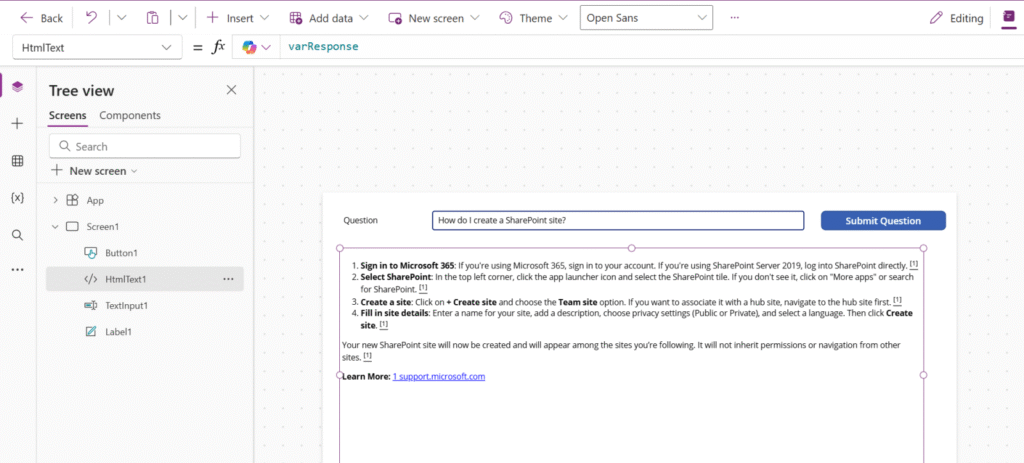Open the Insert menu
The height and width of the screenshot is (463, 1024).
tap(238, 18)
